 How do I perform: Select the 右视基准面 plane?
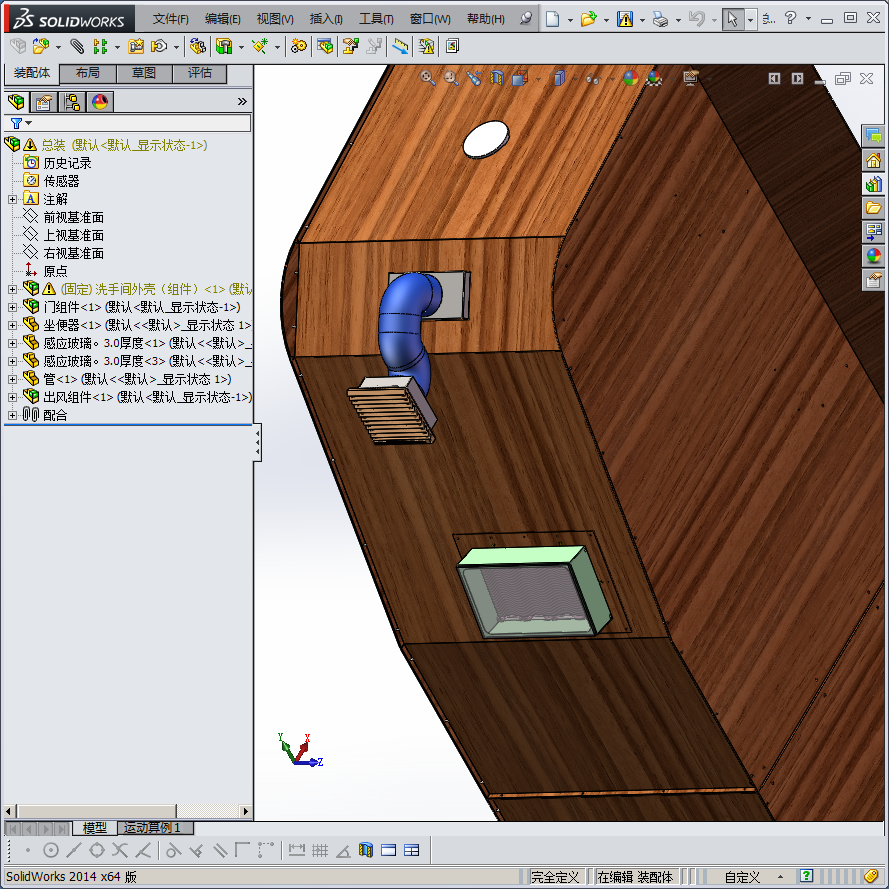[74, 253]
